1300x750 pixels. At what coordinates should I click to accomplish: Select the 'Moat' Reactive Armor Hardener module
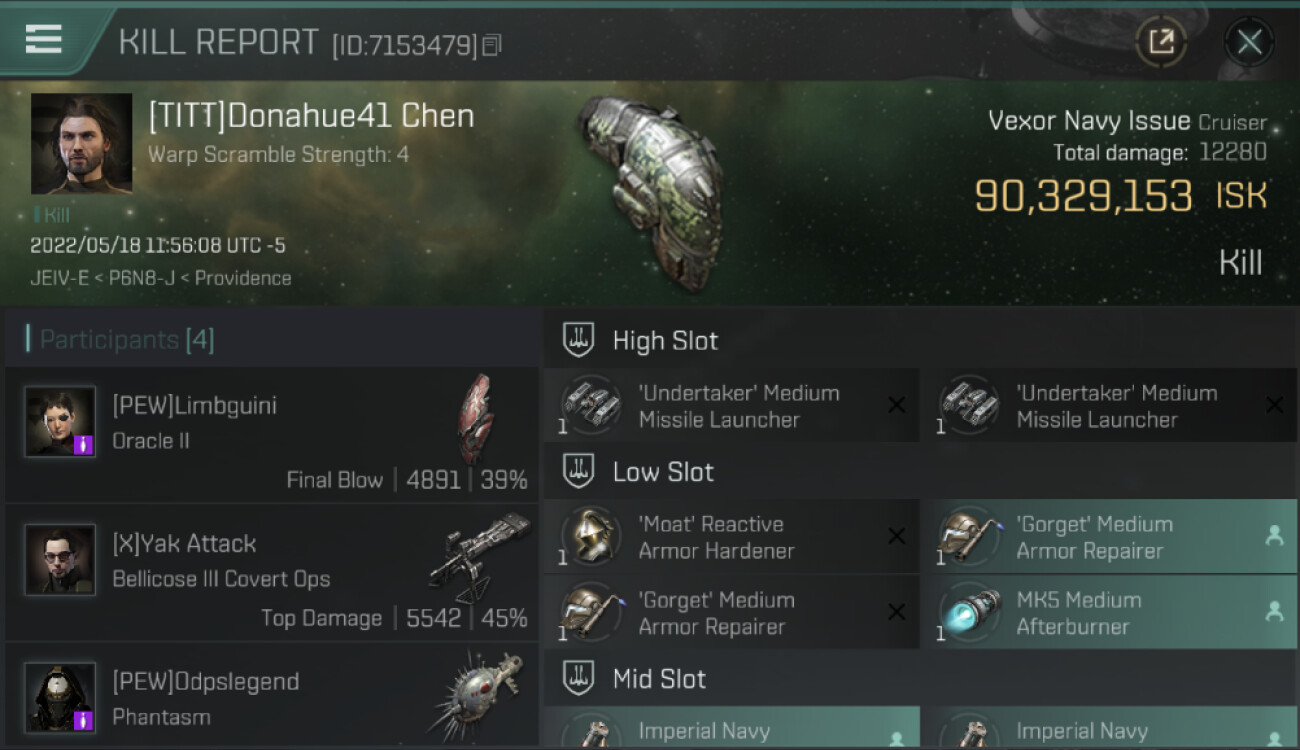pyautogui.click(x=731, y=537)
